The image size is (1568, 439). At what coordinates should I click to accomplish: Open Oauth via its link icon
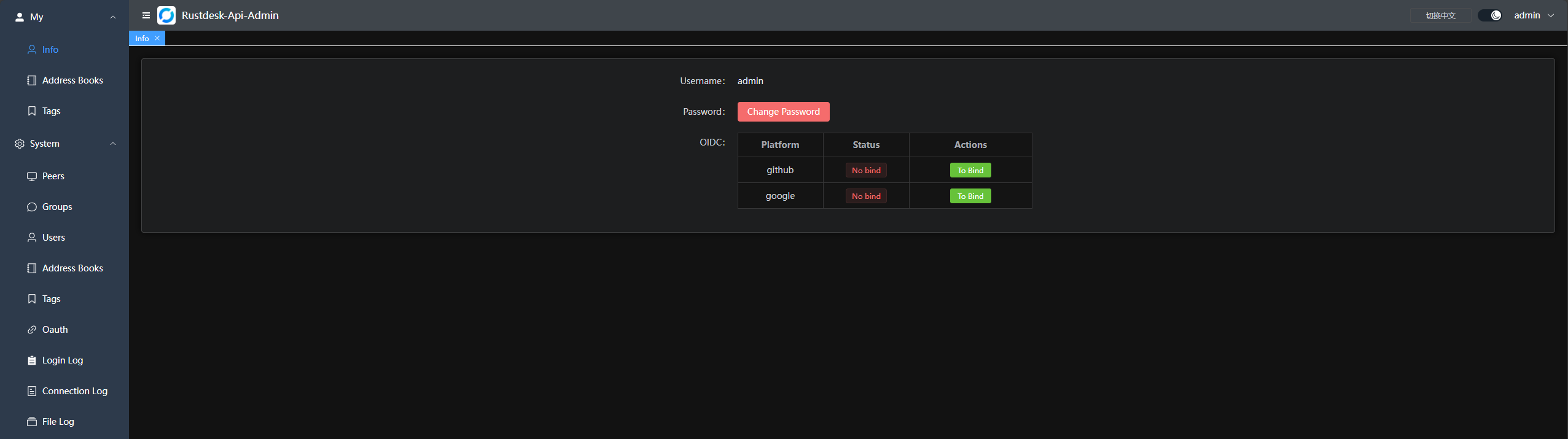pos(32,330)
